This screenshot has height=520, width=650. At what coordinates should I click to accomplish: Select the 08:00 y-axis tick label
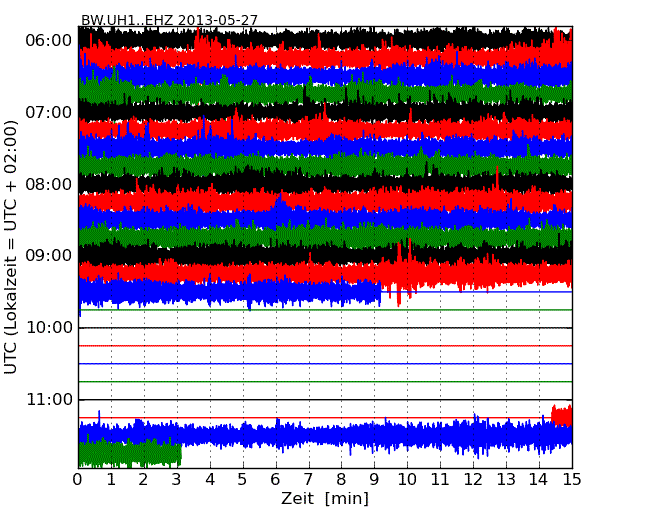tap(47, 184)
